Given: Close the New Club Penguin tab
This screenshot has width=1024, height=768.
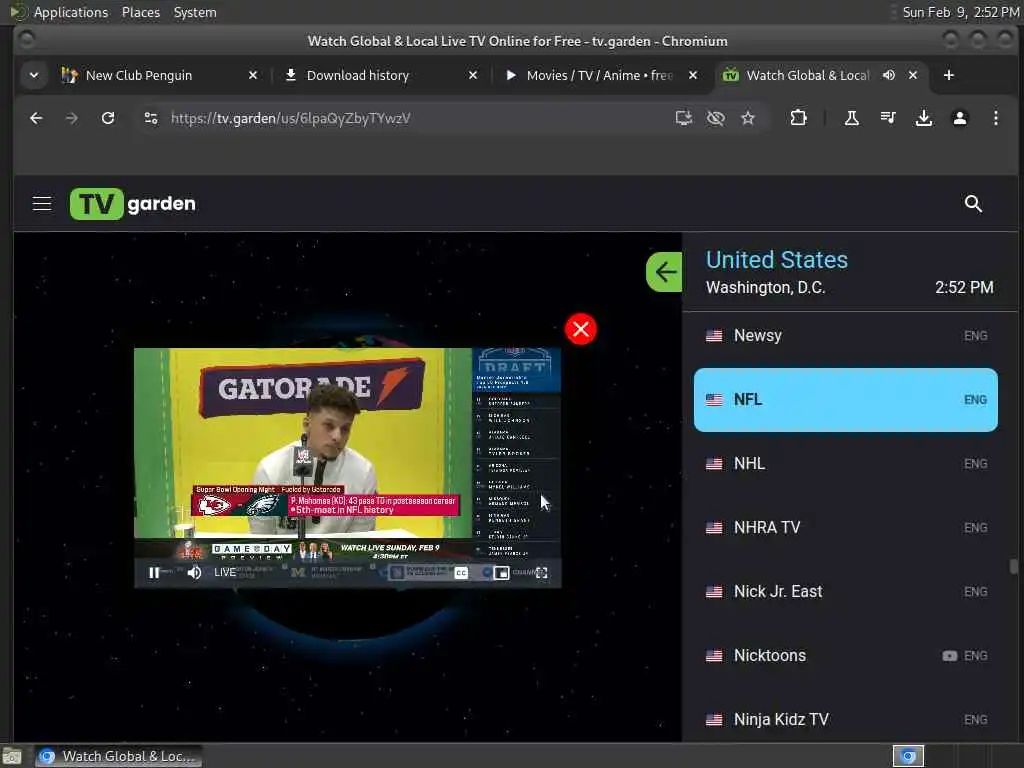Looking at the screenshot, I should (253, 76).
